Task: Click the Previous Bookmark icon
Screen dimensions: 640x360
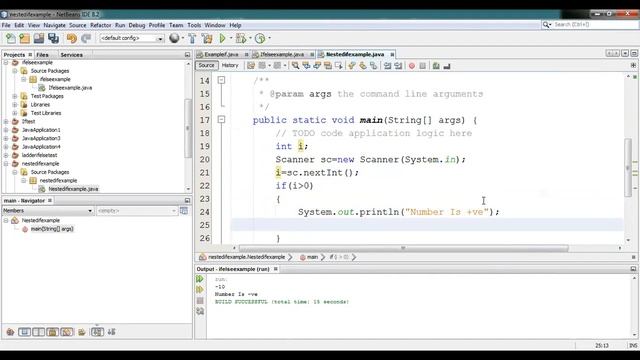Action: (x=351, y=66)
